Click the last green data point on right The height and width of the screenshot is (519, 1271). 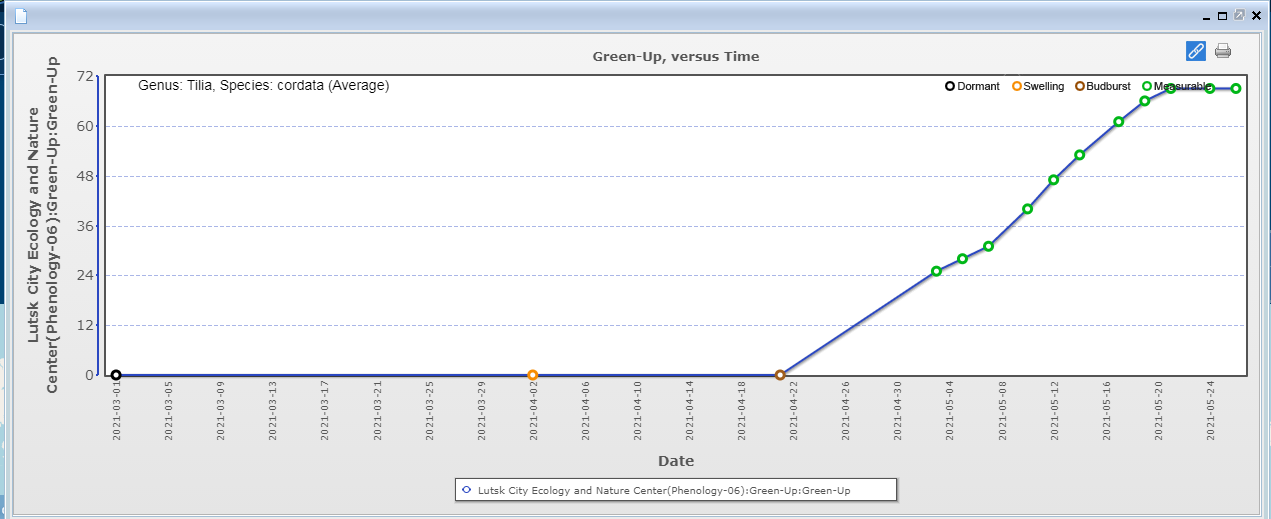pos(1236,88)
